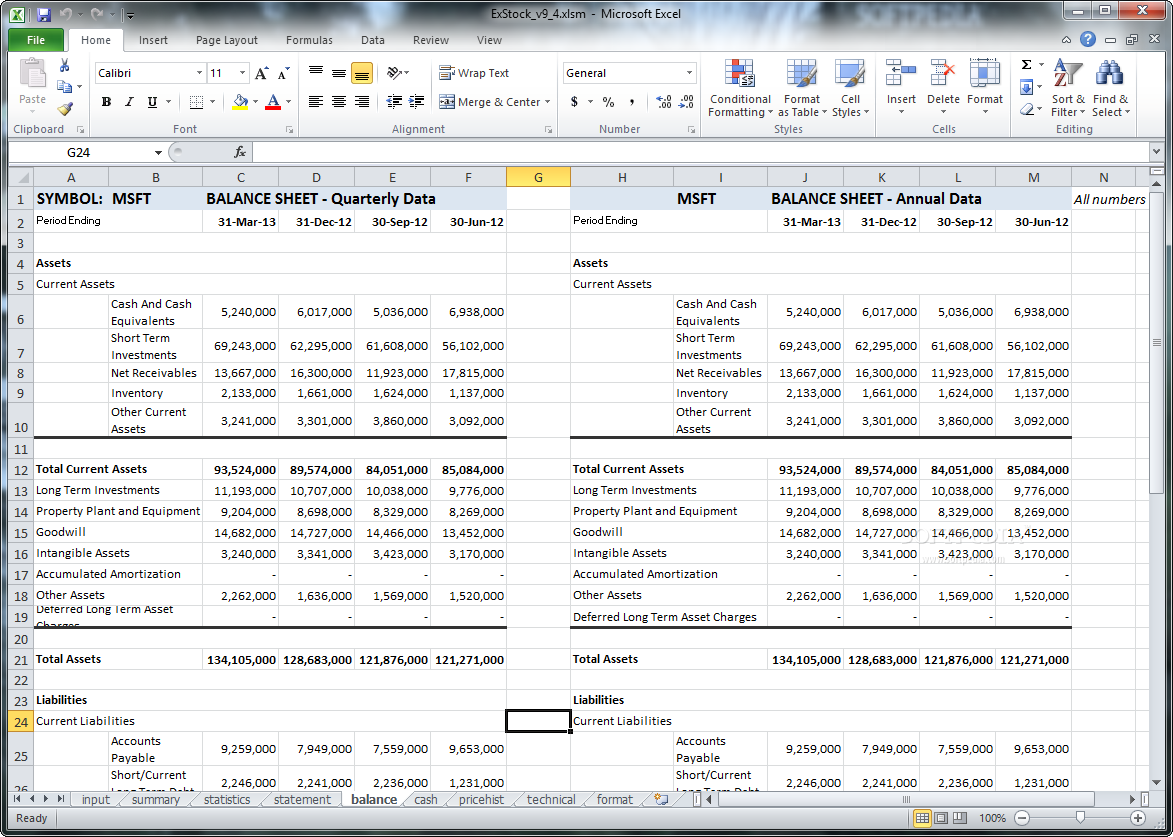The height and width of the screenshot is (837, 1173).
Task: Decrease the cell indent
Action: pos(394,102)
